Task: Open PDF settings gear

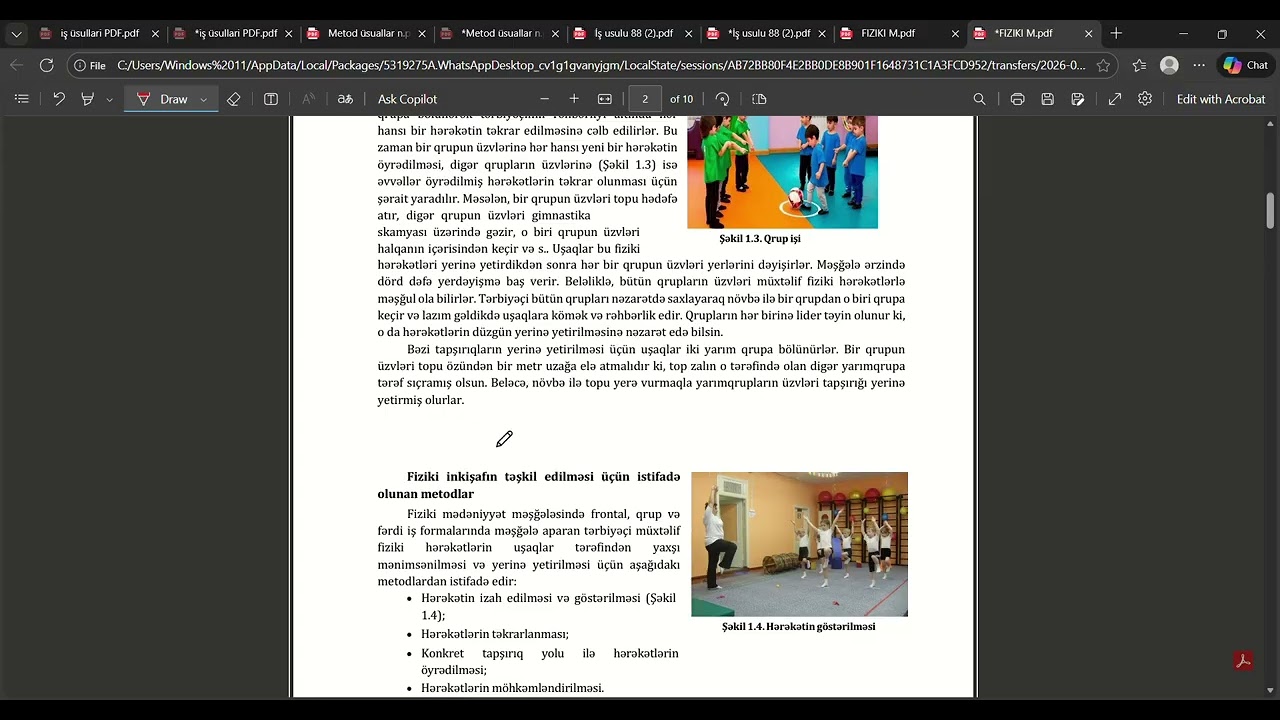Action: 1145,99
